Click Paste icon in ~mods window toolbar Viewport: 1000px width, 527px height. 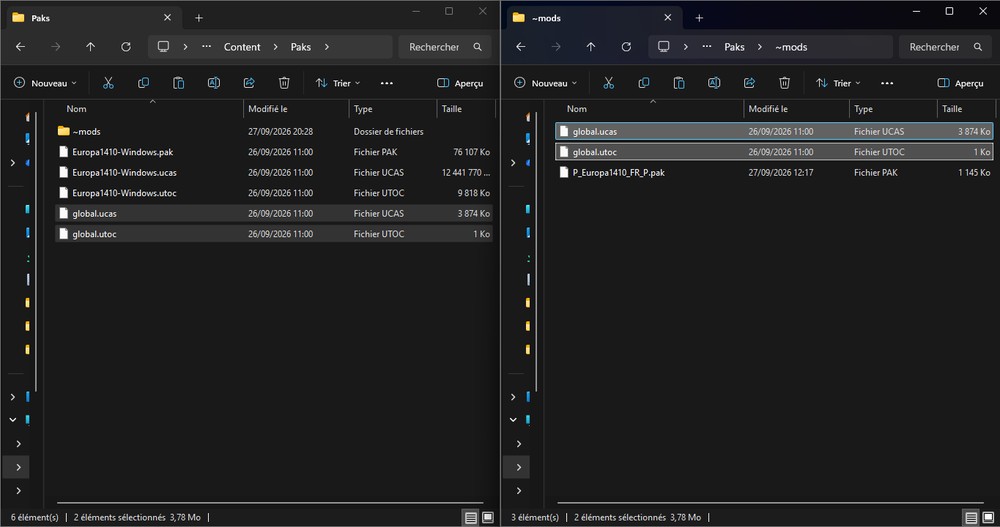(x=679, y=83)
